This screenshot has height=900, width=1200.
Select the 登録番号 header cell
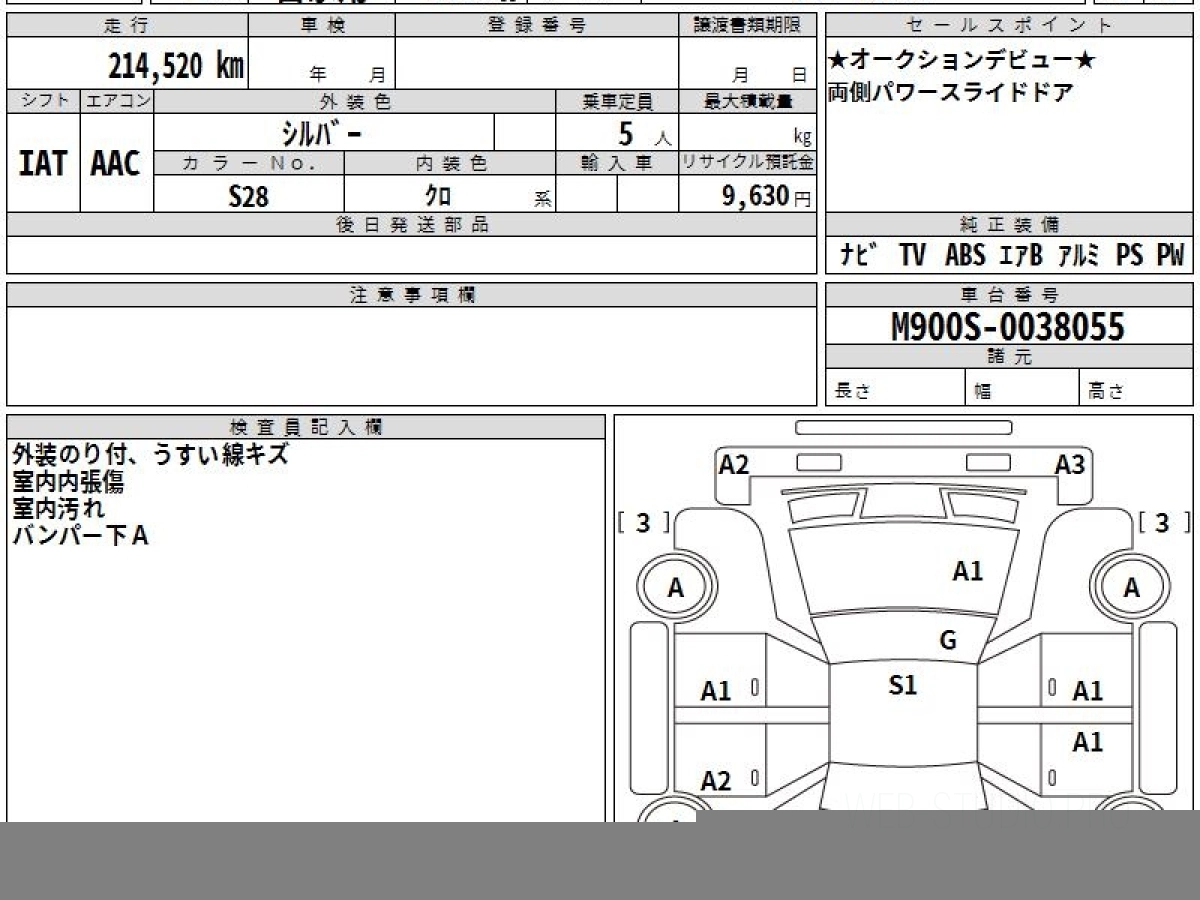(x=537, y=26)
